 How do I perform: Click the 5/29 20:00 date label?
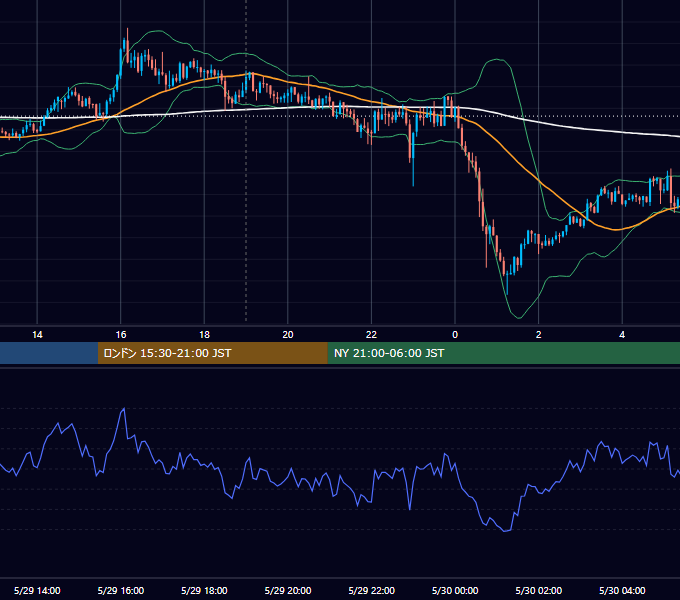[x=288, y=590]
